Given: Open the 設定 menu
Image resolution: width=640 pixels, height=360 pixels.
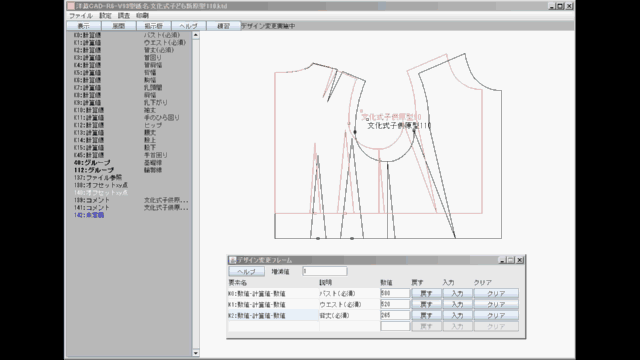Looking at the screenshot, I should (105, 16).
